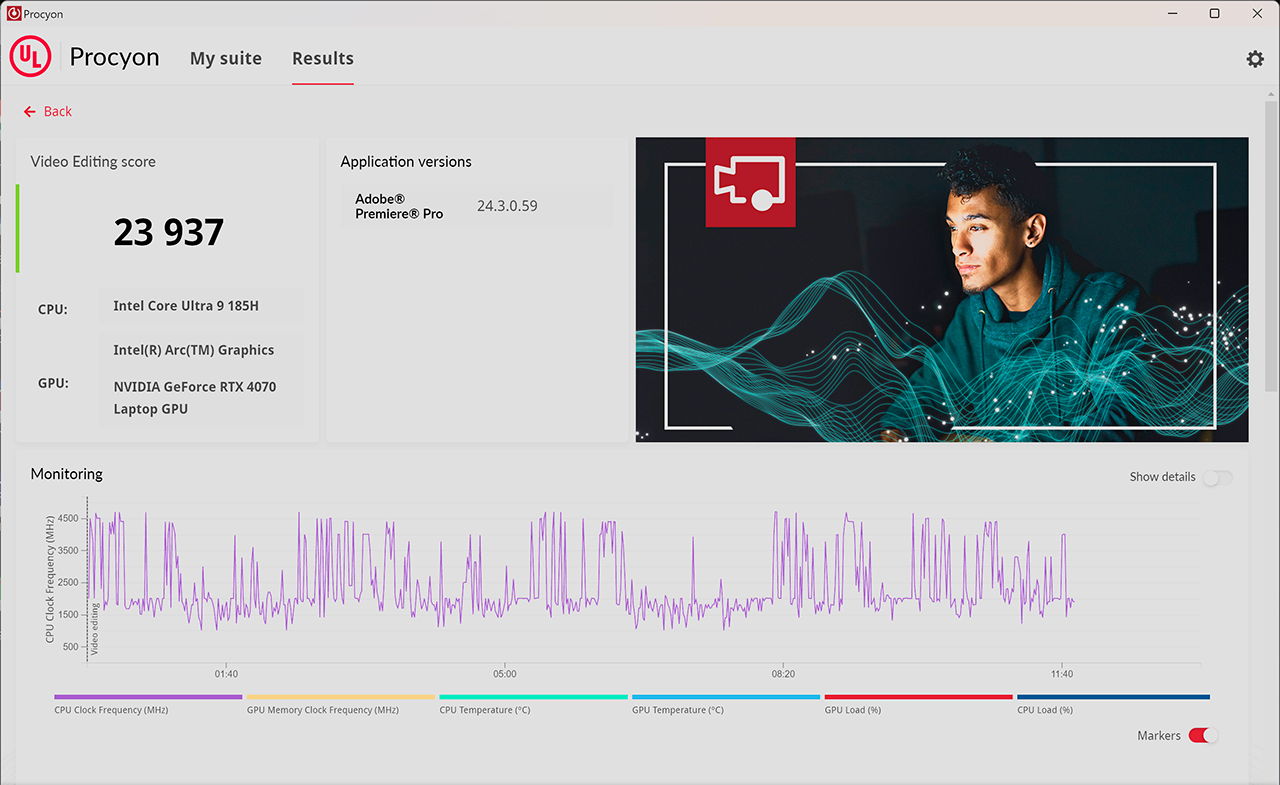Click the 4500 y-axis value
This screenshot has height=785, width=1280.
[x=68, y=518]
